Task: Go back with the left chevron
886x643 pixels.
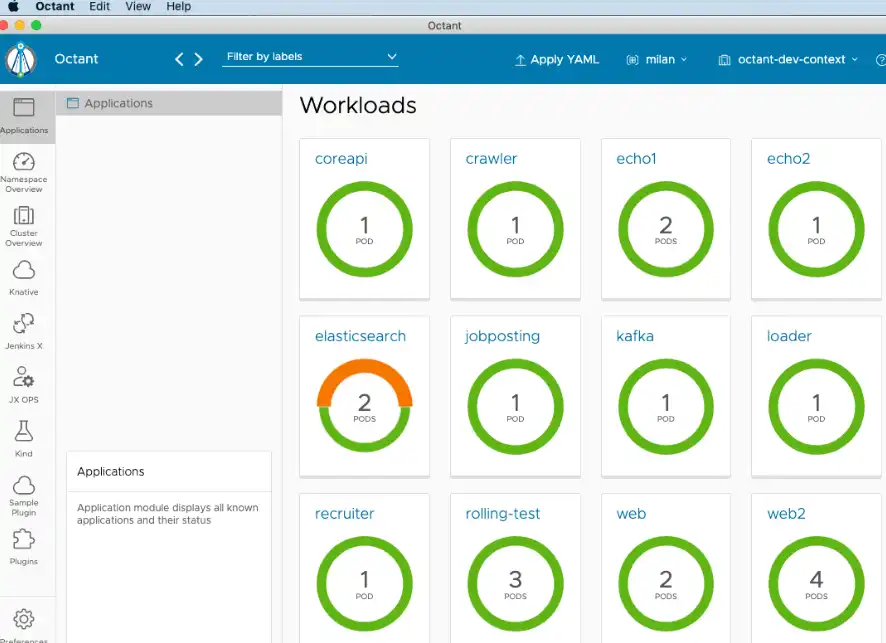Action: [179, 59]
